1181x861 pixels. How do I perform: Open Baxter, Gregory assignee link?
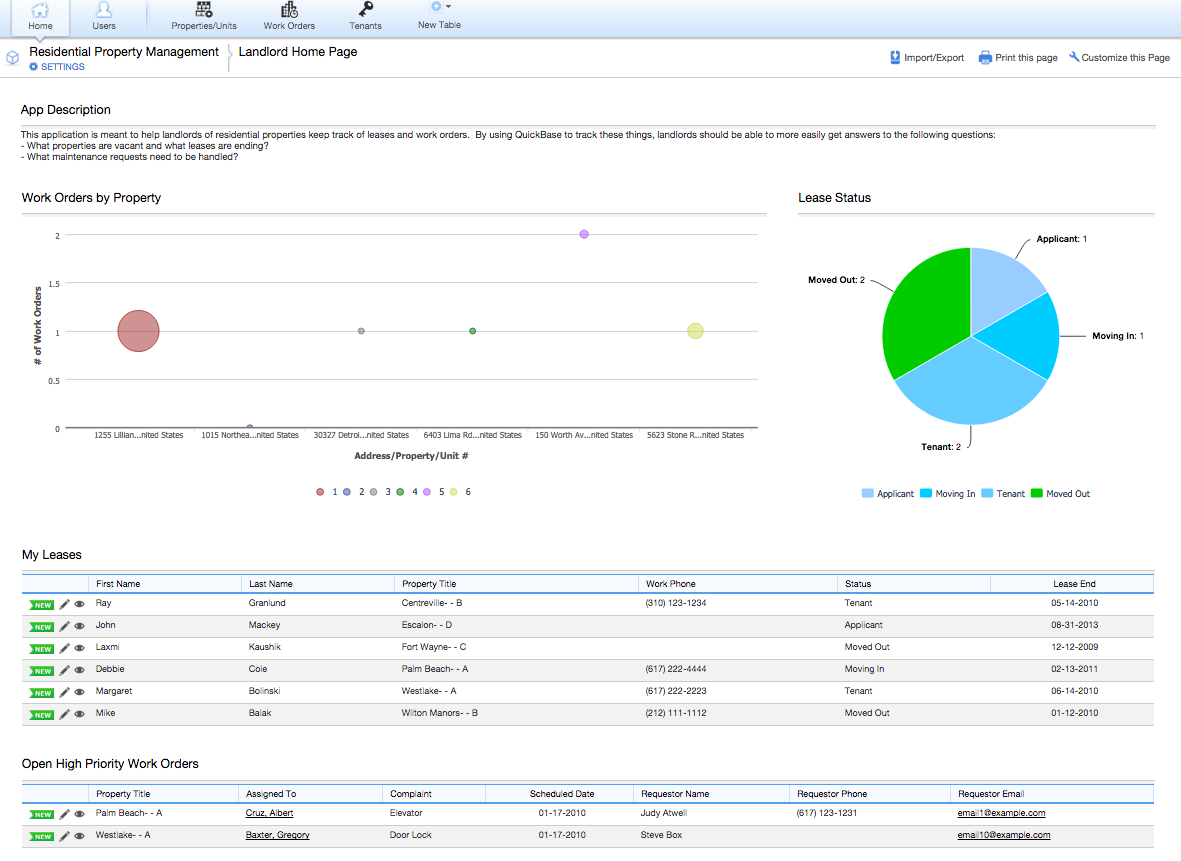pyautogui.click(x=277, y=835)
